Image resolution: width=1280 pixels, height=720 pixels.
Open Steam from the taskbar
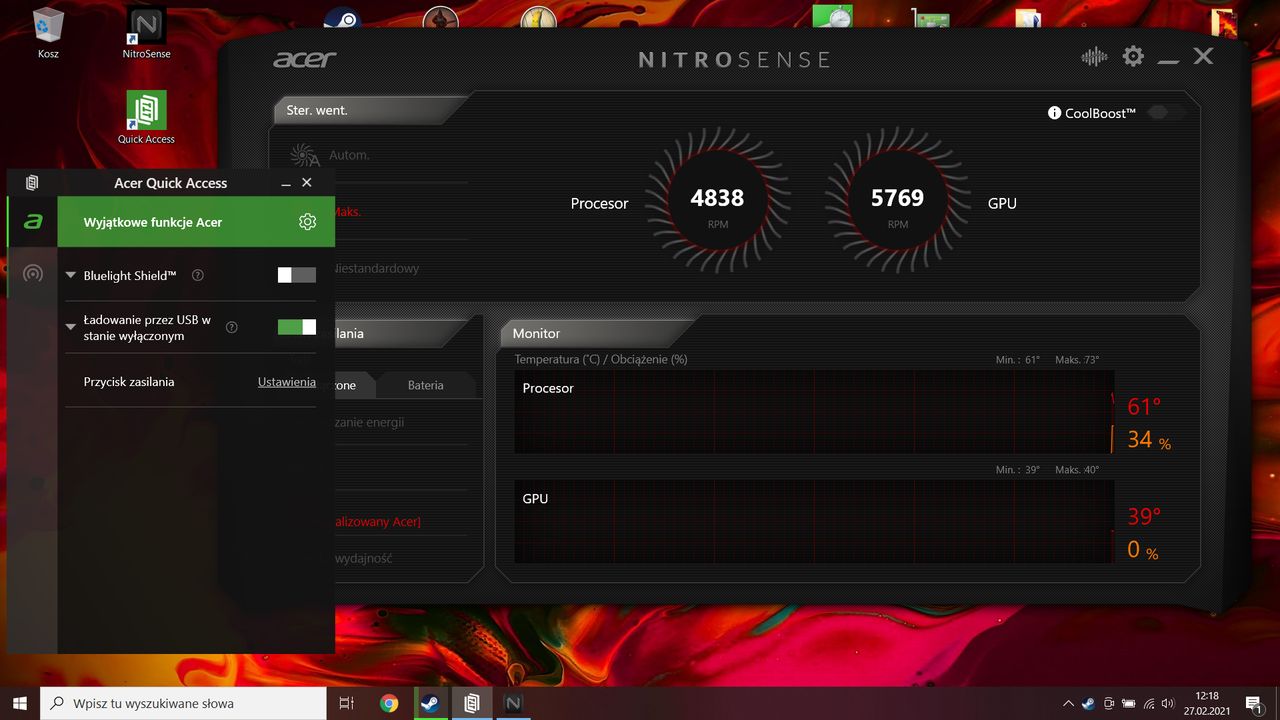430,703
